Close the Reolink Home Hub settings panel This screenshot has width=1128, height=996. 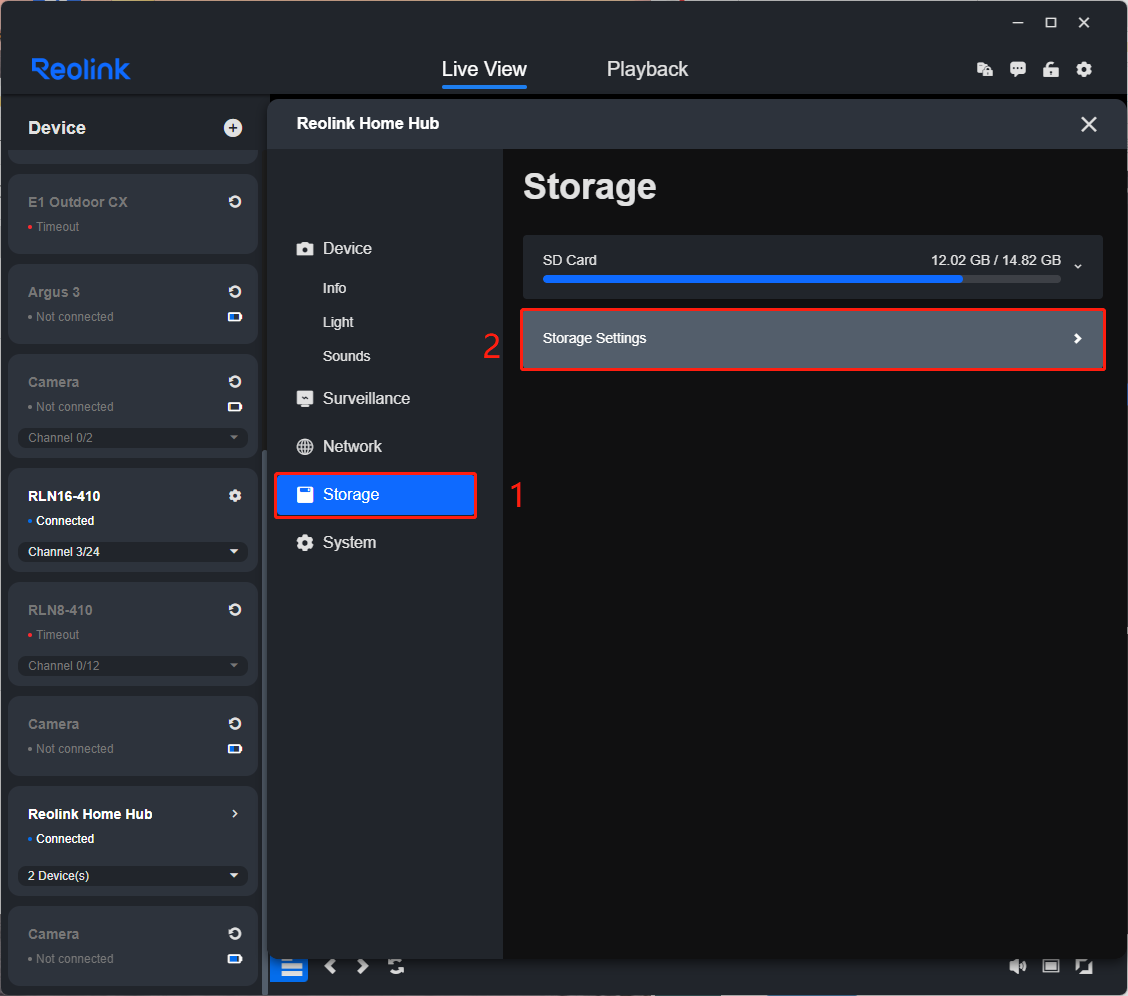(1088, 124)
